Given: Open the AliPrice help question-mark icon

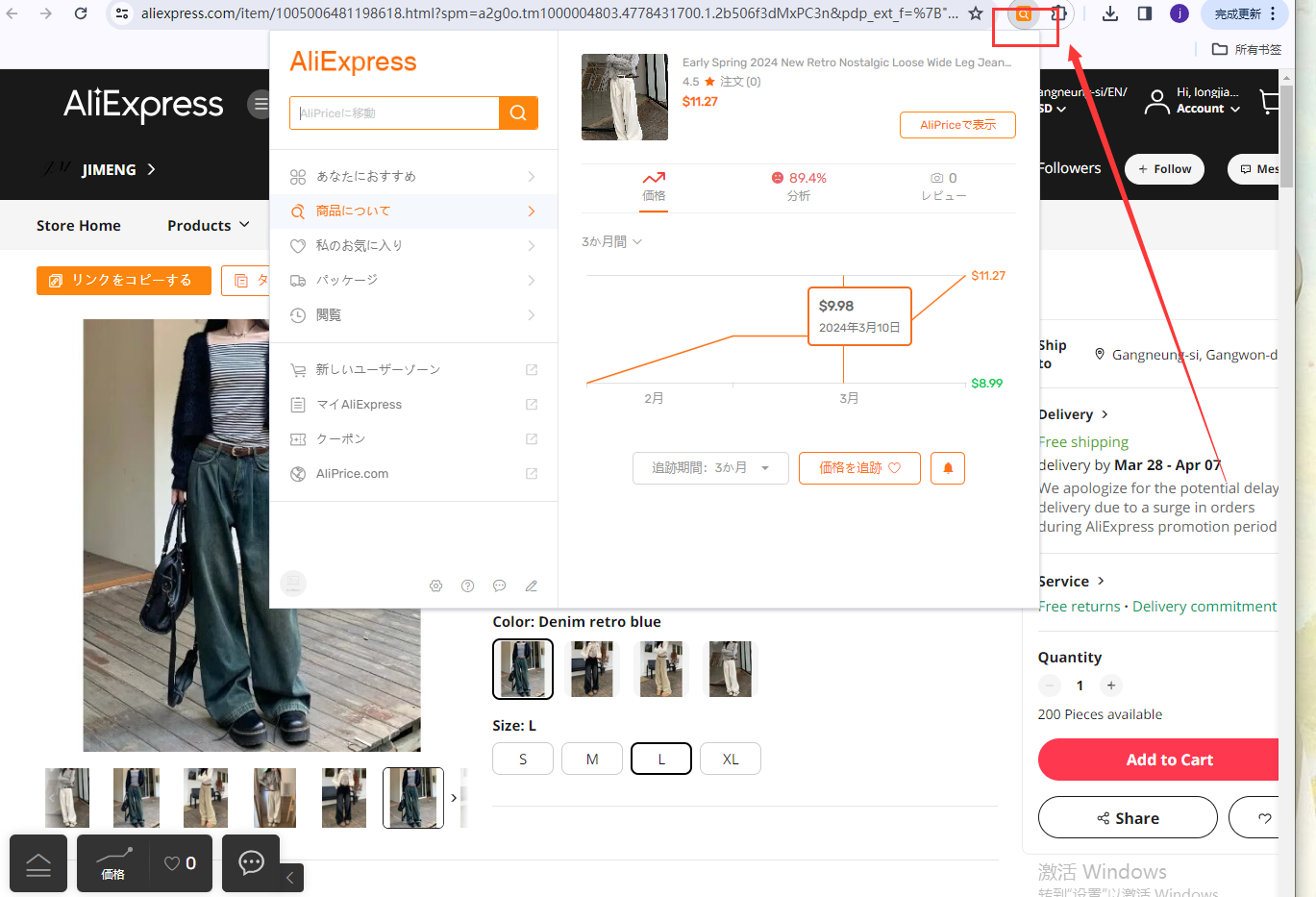Looking at the screenshot, I should tap(468, 586).
